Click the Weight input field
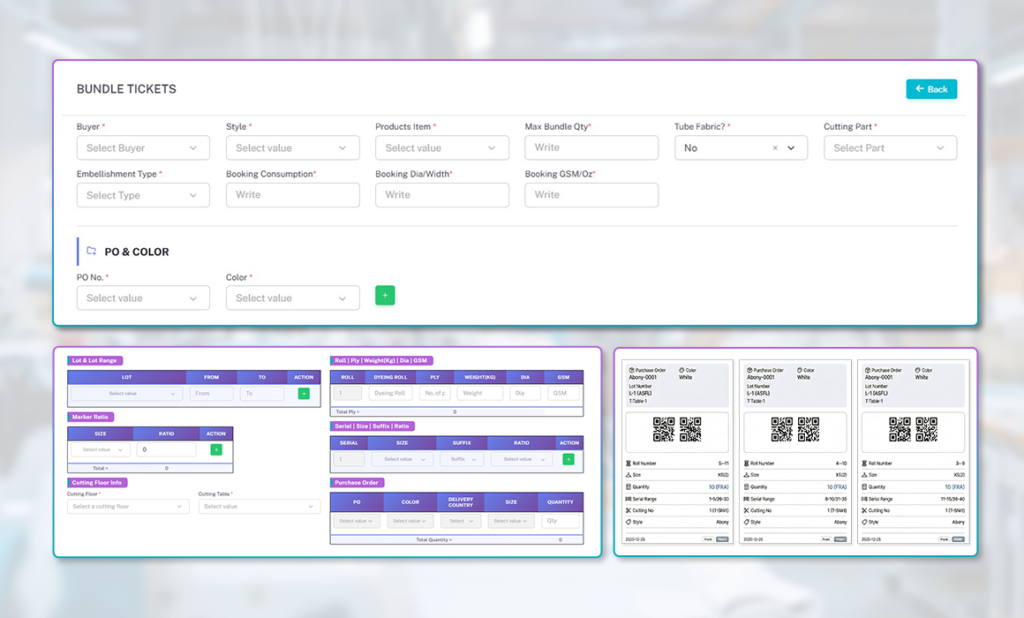Viewport: 1024px width, 618px height. click(x=480, y=393)
